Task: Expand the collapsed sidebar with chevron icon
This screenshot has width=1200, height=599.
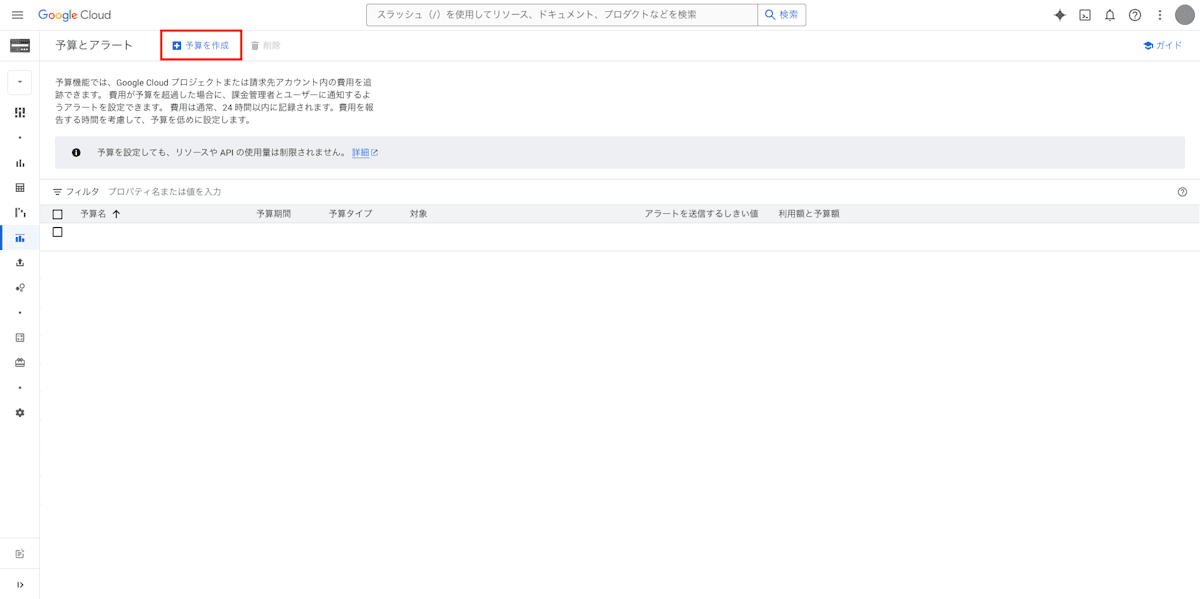Action: [20, 585]
